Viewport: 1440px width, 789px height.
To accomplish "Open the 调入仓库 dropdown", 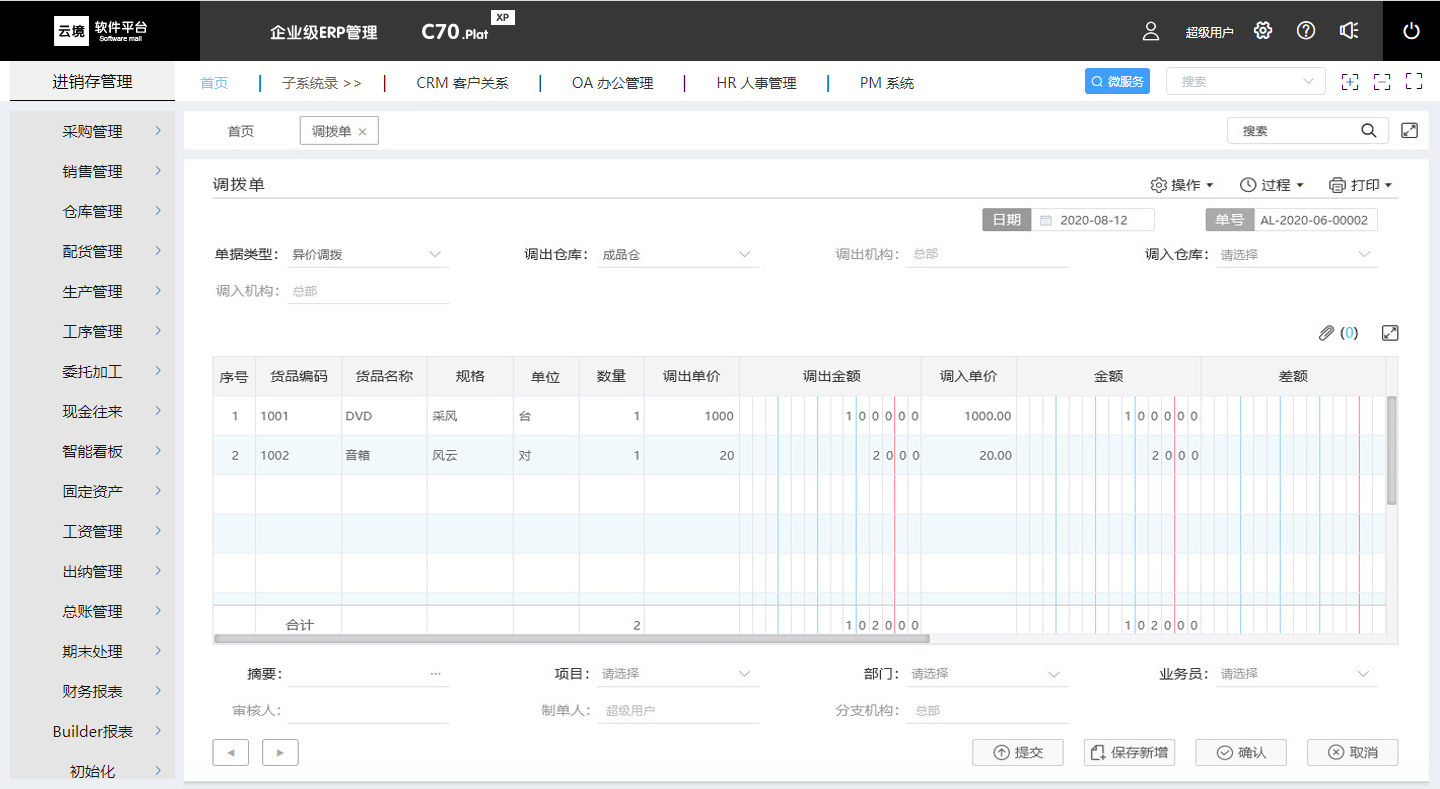I will [x=1296, y=255].
